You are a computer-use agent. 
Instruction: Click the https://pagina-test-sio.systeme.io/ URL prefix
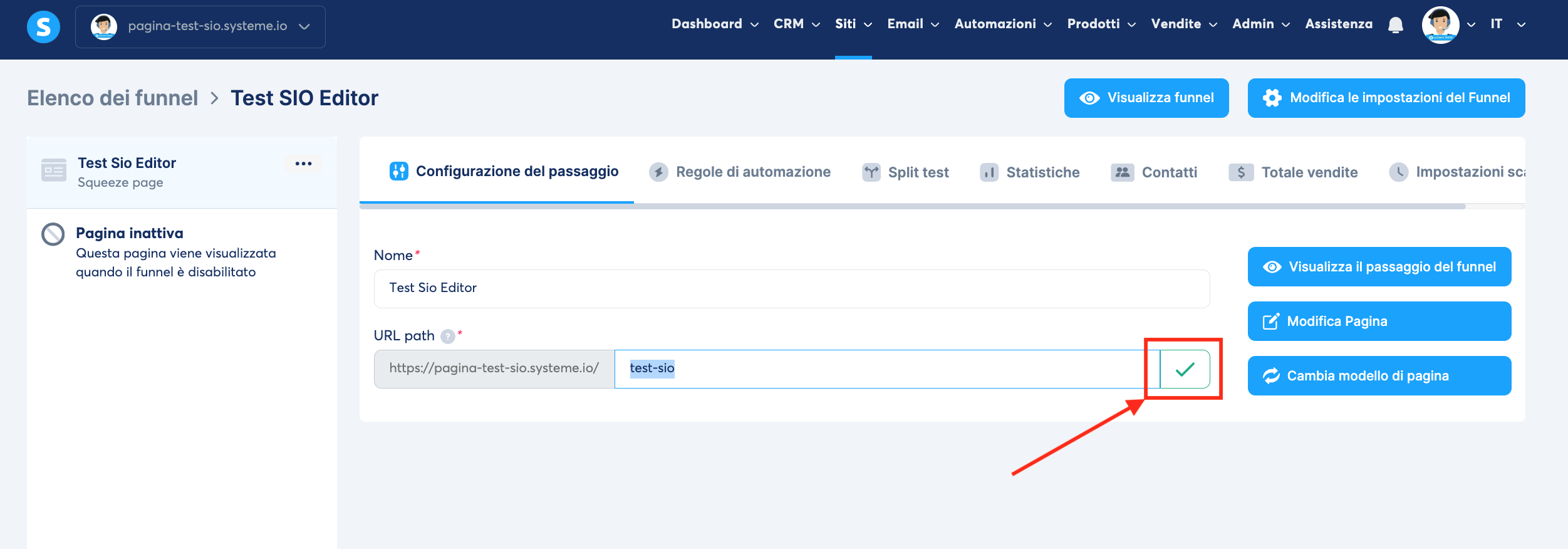click(x=494, y=369)
